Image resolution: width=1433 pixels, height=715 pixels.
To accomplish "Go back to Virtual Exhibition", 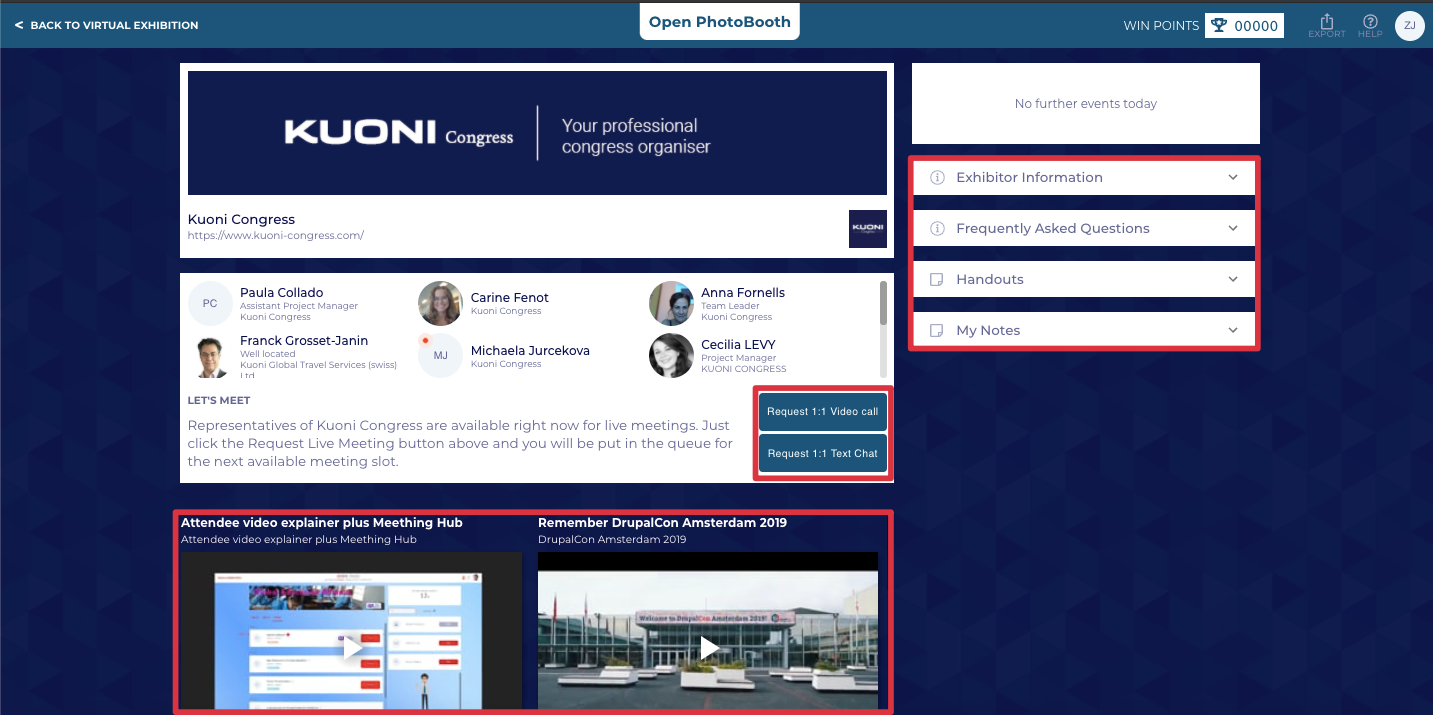I will [x=107, y=26].
